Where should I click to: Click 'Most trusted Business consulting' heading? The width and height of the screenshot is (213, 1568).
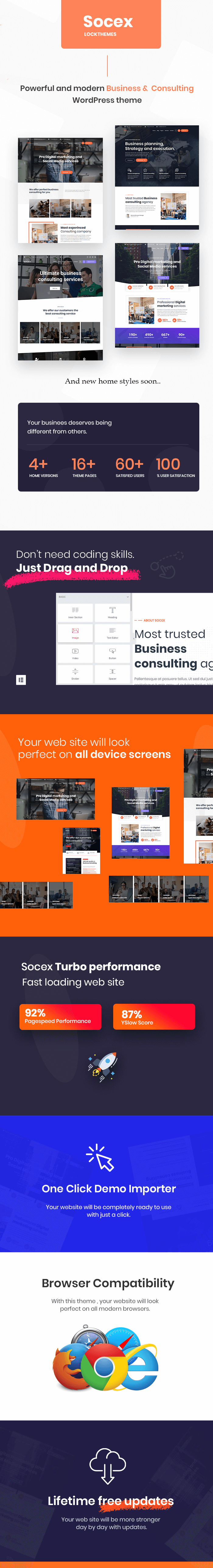(x=173, y=649)
